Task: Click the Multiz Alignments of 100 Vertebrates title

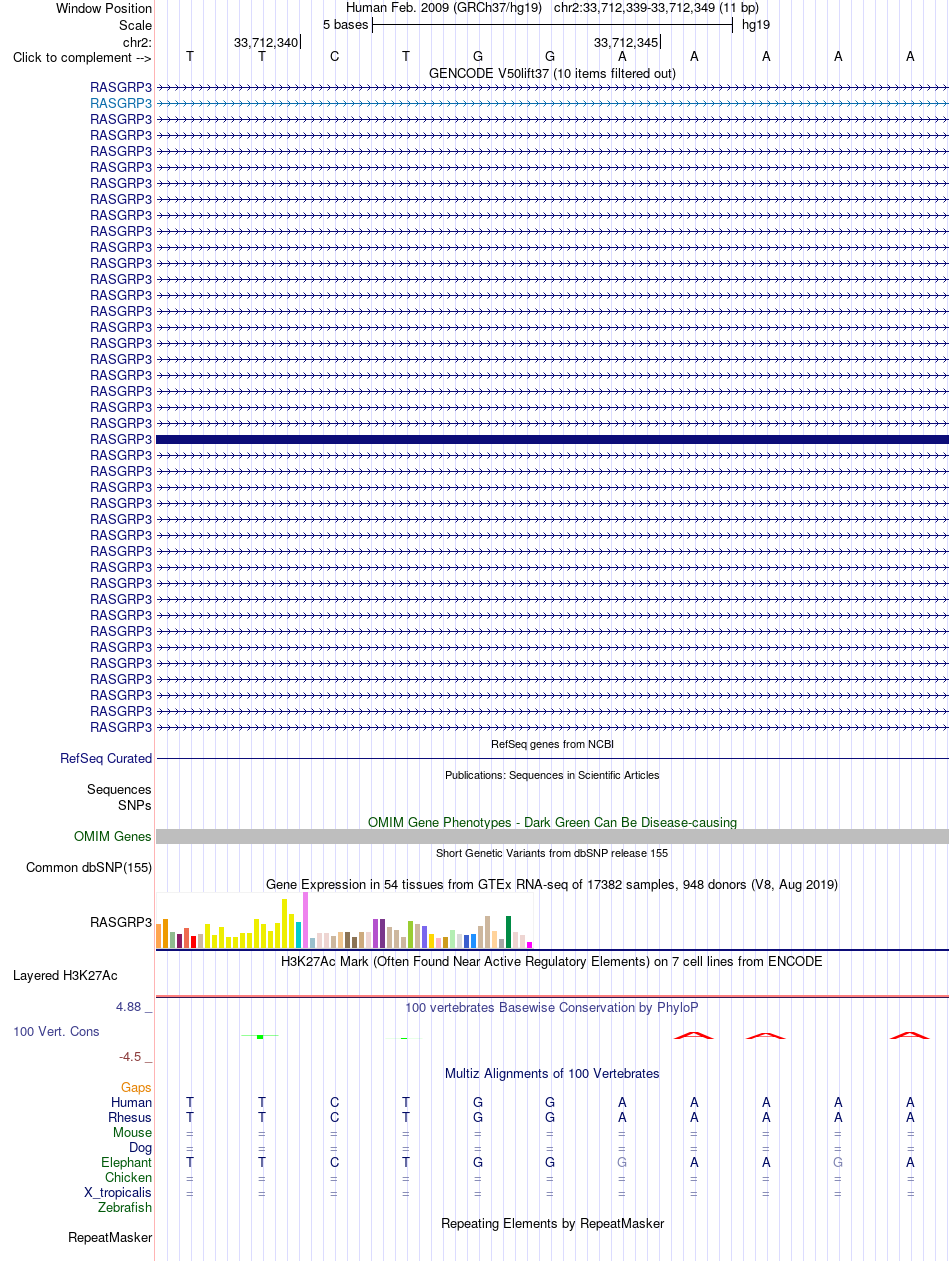Action: 552,1073
